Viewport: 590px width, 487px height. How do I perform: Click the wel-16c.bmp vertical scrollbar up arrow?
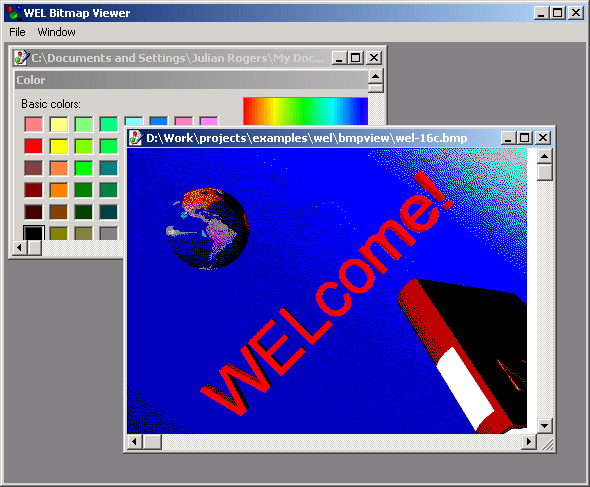click(544, 156)
